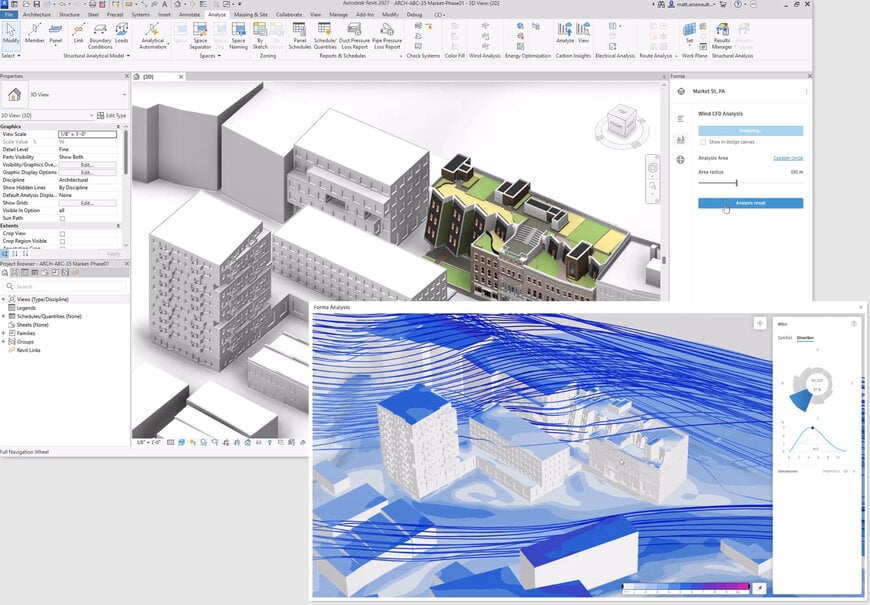Toggle the Crop View checkbox
This screenshot has width=870, height=605.
[62, 234]
